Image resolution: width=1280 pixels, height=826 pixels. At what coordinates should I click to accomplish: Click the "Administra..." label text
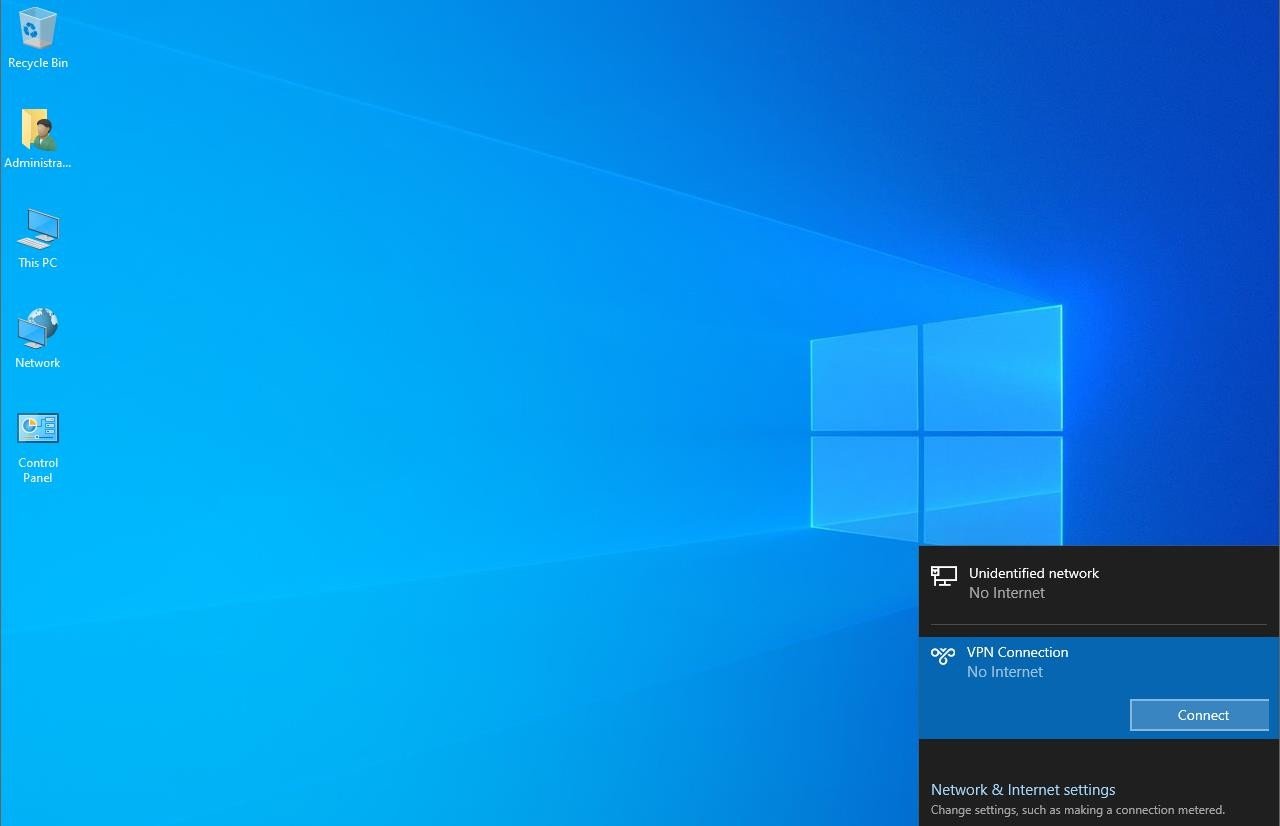(38, 163)
